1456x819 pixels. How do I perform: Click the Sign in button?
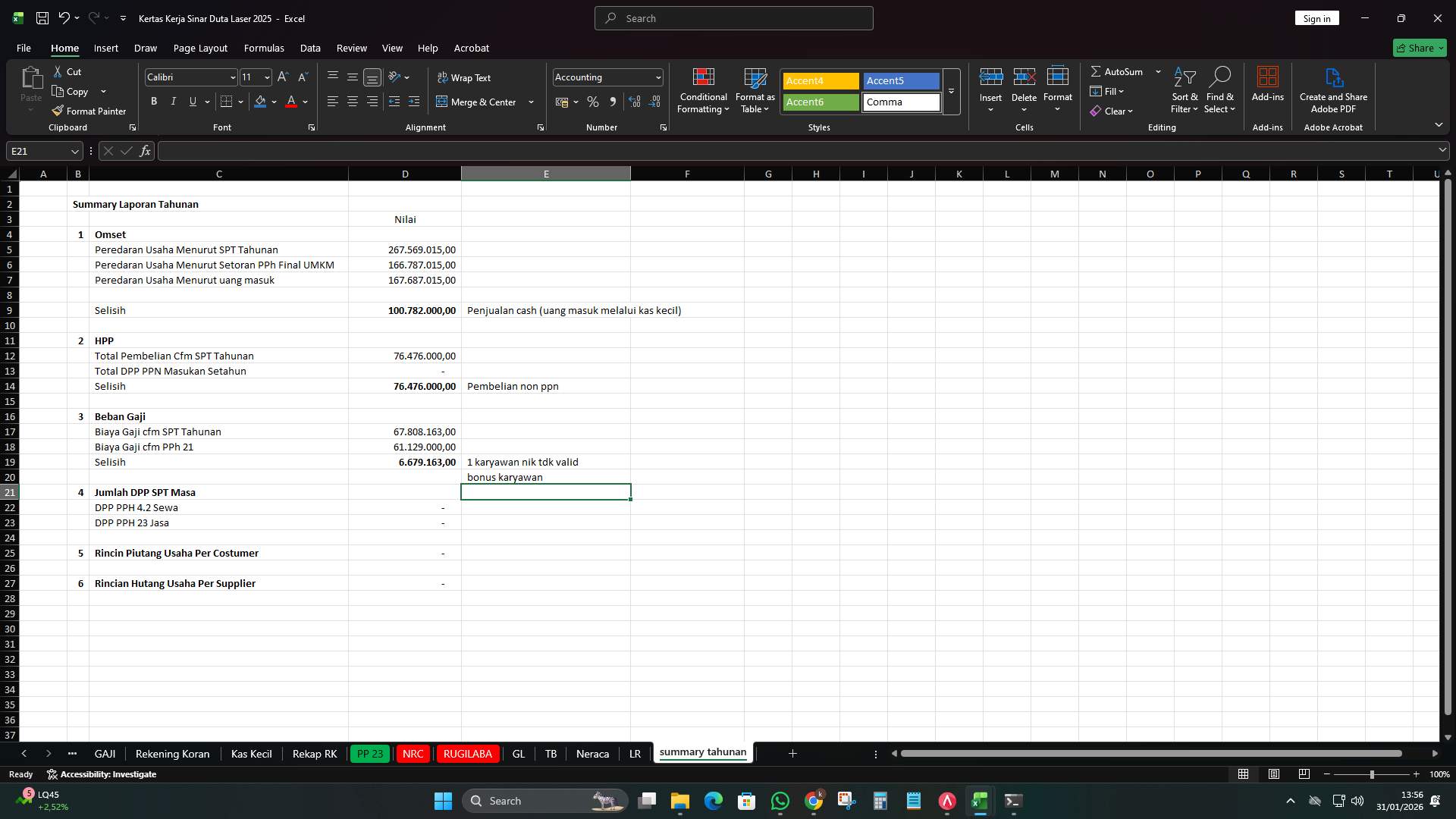point(1316,17)
